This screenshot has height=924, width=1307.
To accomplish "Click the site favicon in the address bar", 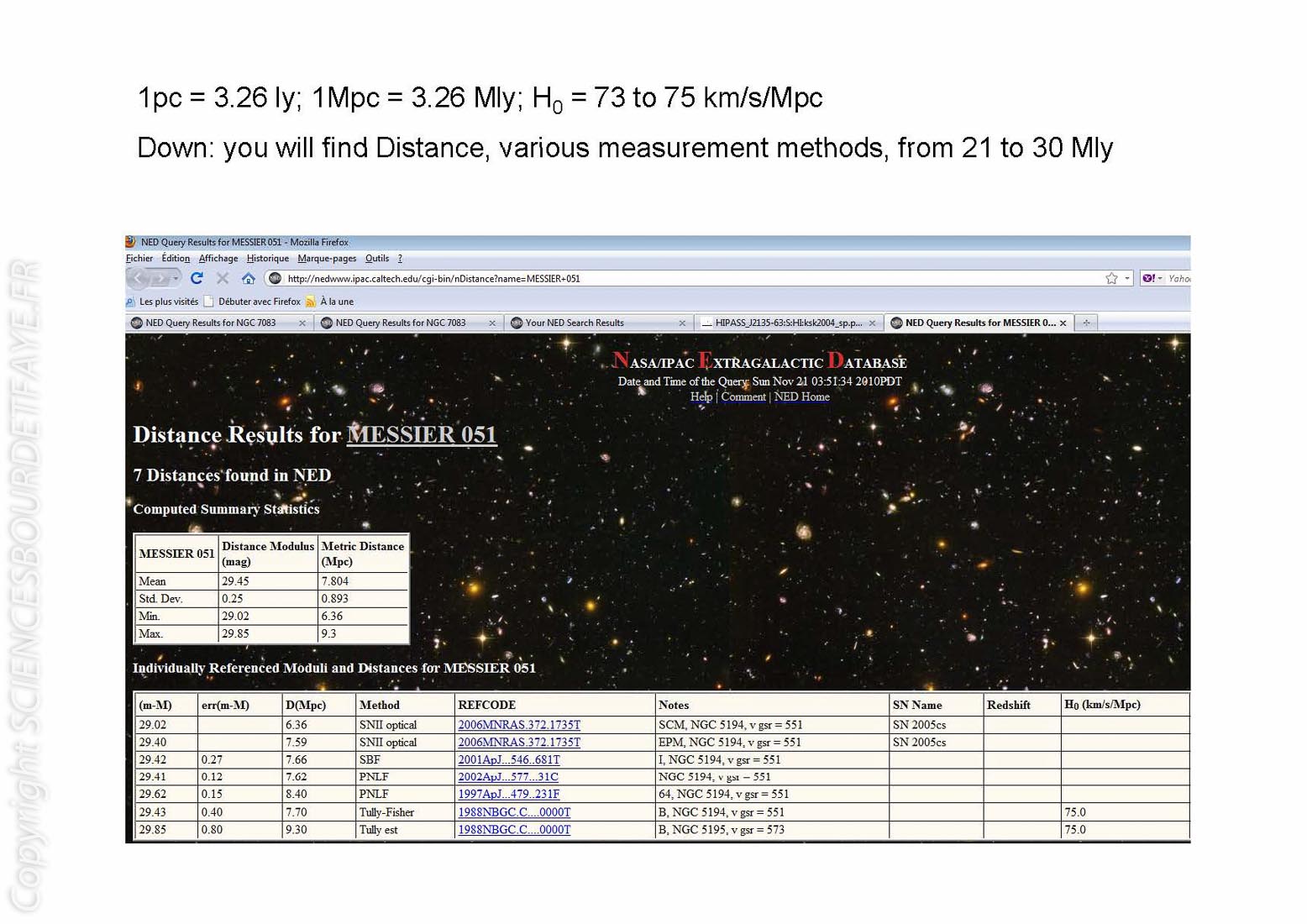I will [275, 278].
